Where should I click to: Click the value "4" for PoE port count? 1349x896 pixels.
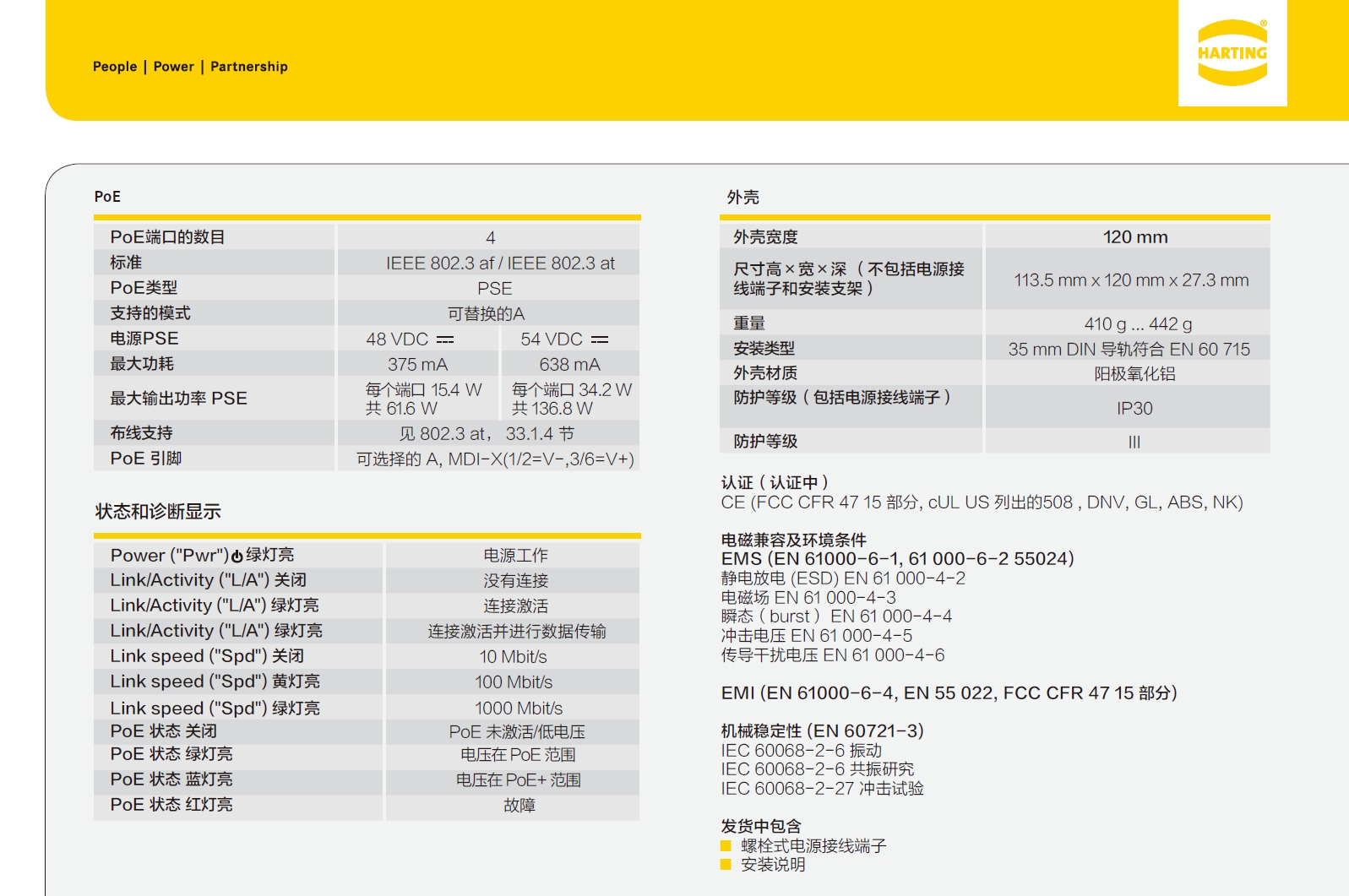pyautogui.click(x=490, y=238)
